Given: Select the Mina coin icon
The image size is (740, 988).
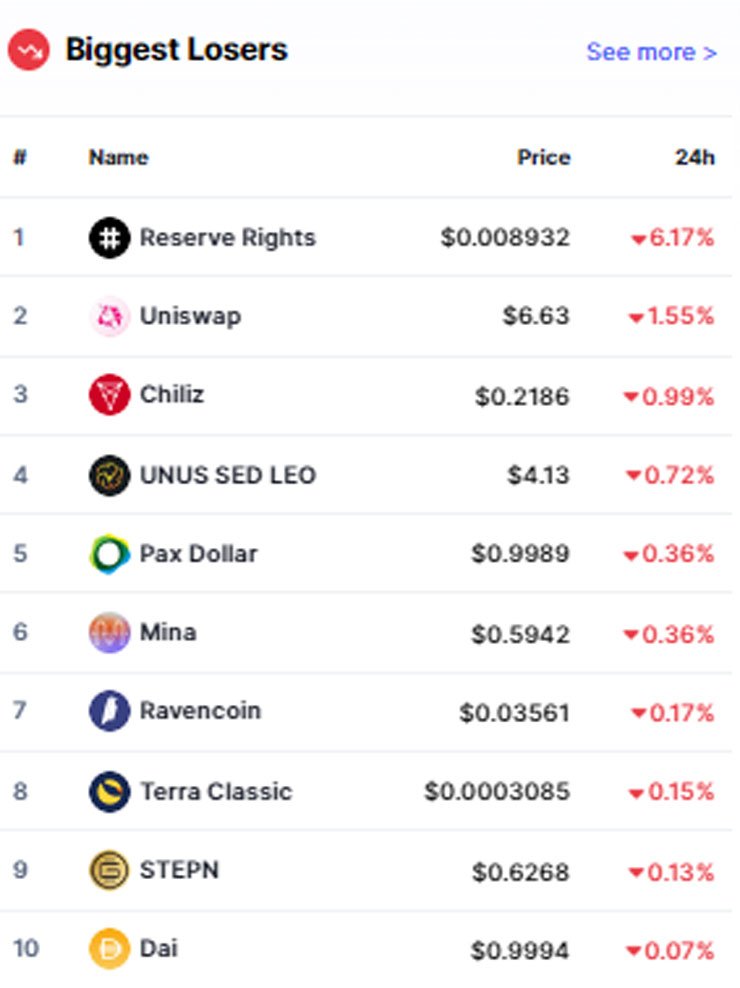Looking at the screenshot, I should 110,632.
